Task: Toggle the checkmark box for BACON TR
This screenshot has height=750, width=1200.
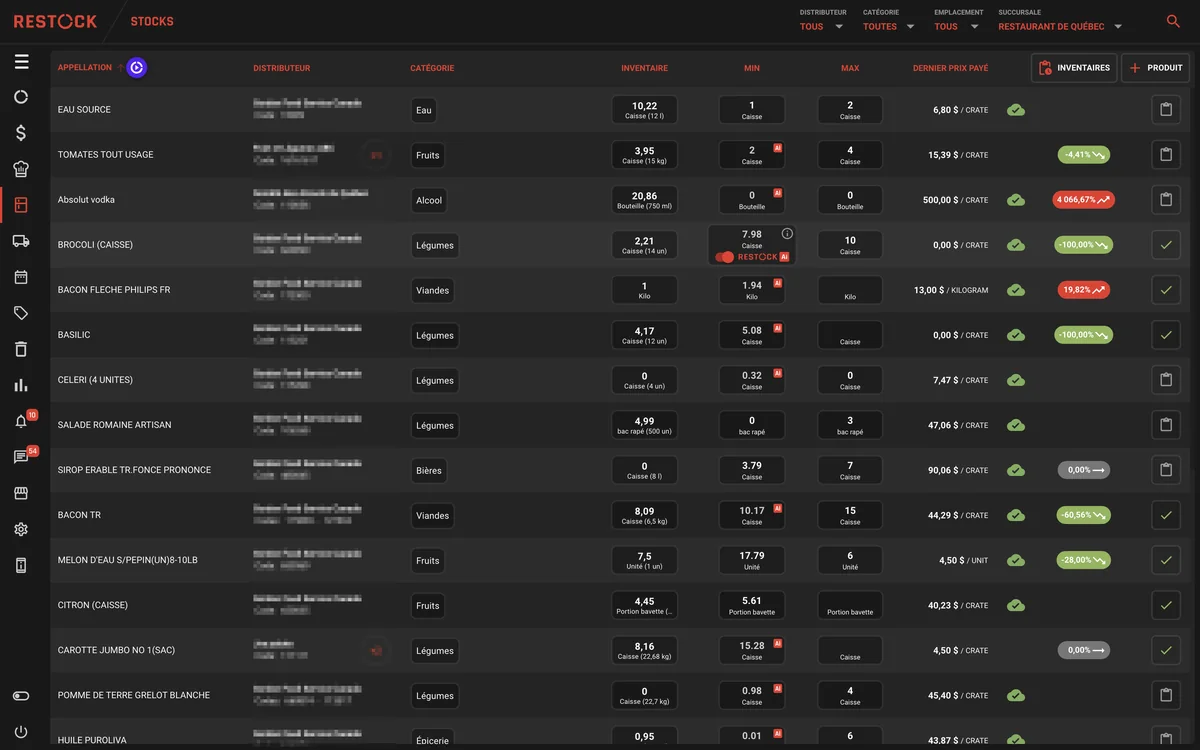Action: [x=1166, y=515]
